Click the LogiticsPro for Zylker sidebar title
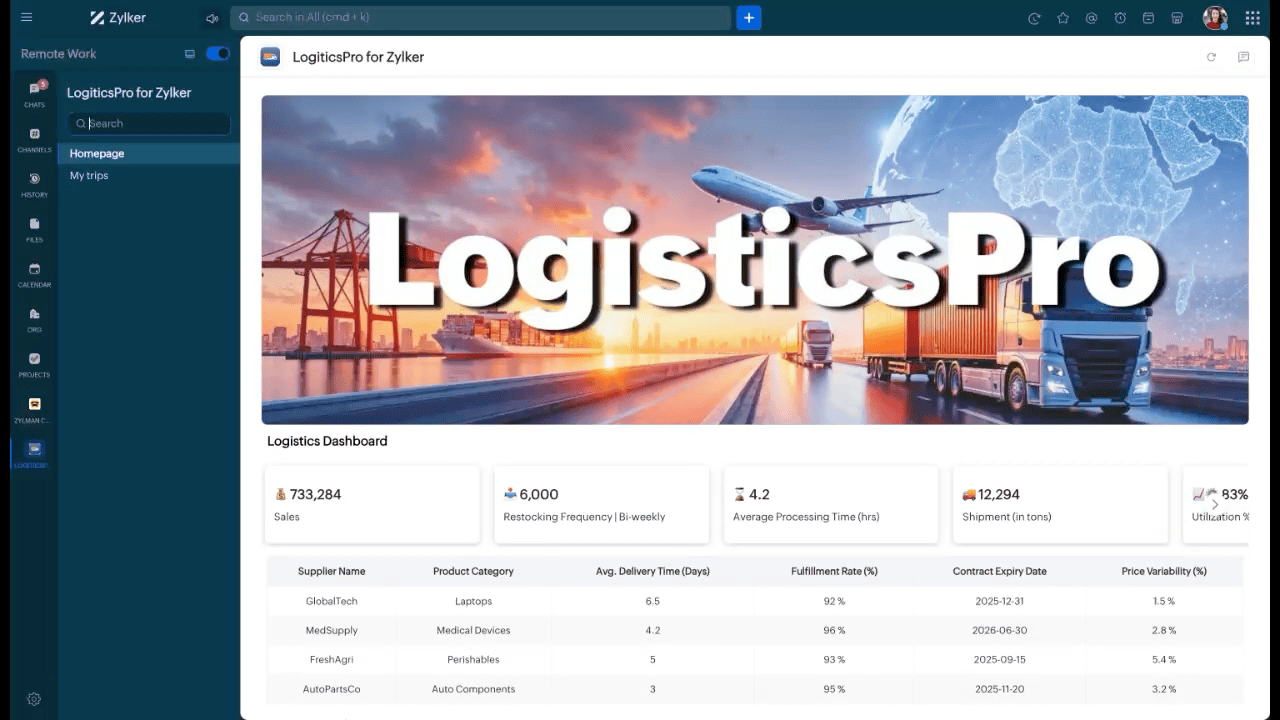The width and height of the screenshot is (1280, 720). (x=129, y=92)
